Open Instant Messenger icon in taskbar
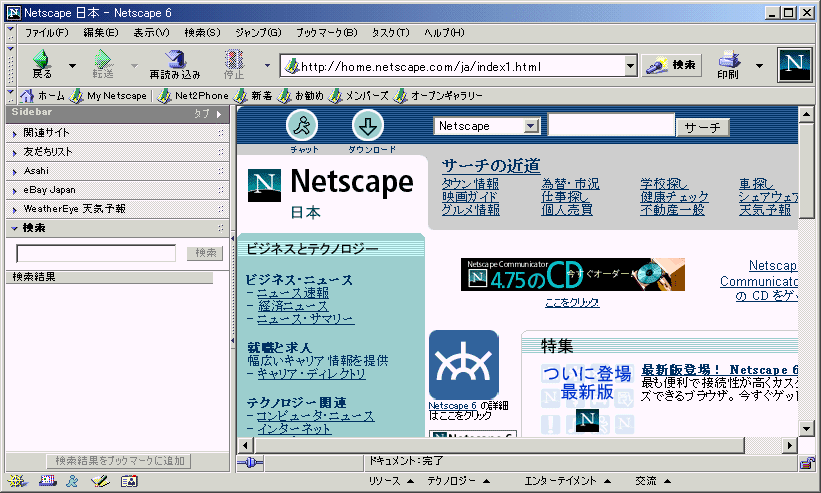Image resolution: width=821 pixels, height=493 pixels. click(x=72, y=481)
